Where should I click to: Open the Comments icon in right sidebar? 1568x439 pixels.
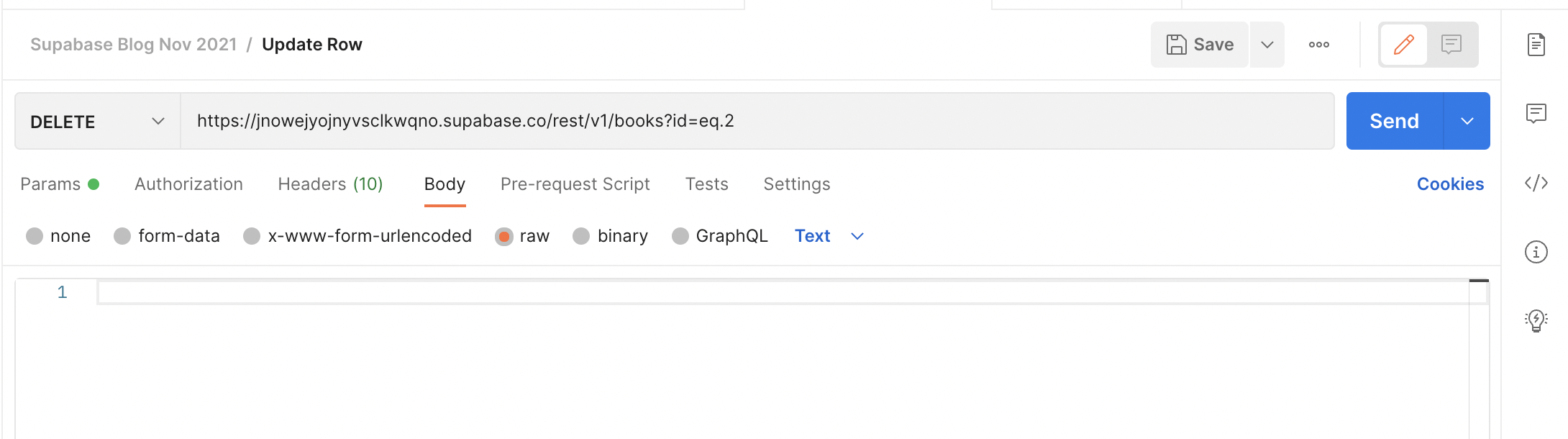(1536, 113)
